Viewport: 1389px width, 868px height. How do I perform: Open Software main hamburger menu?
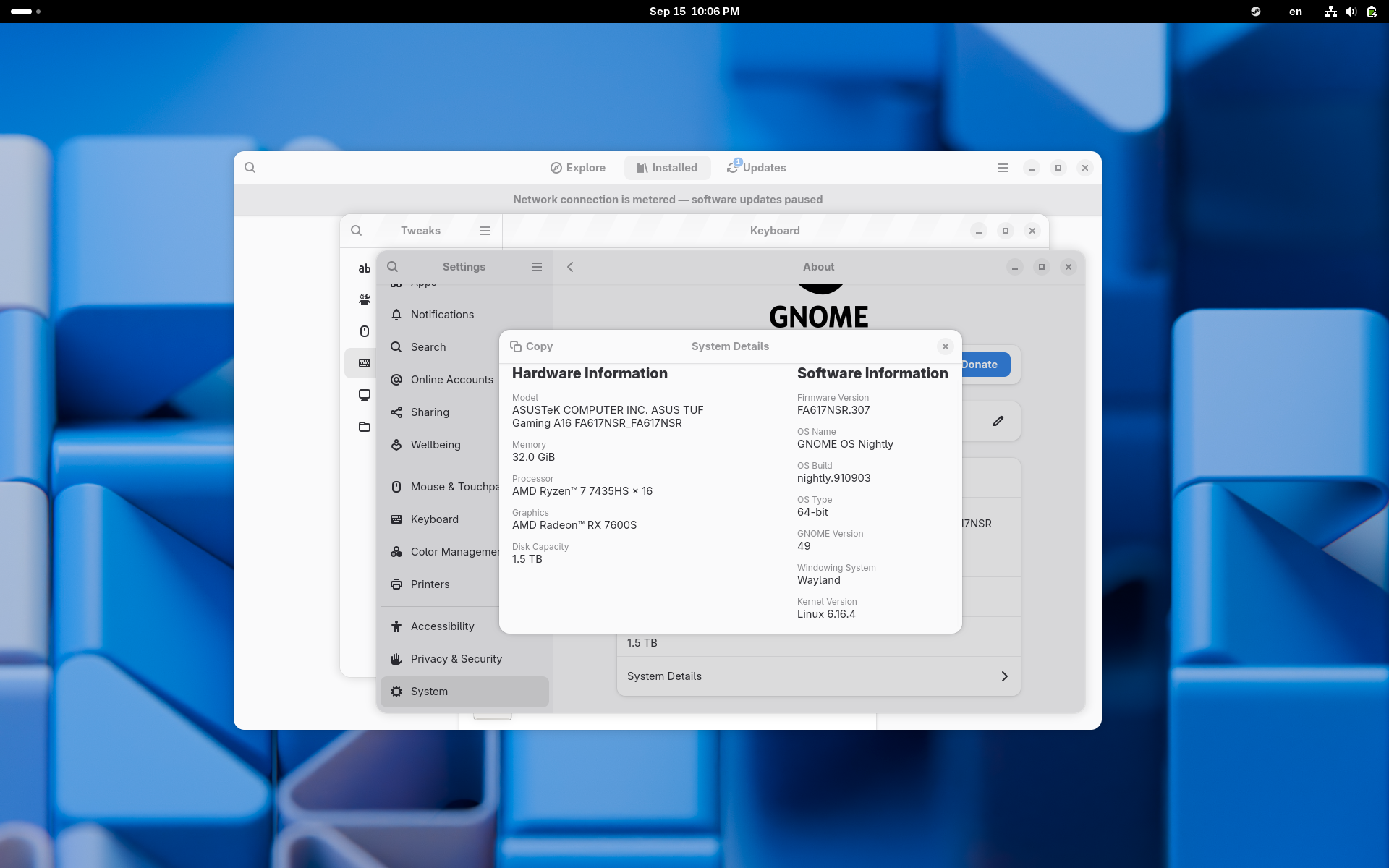pyautogui.click(x=1003, y=168)
